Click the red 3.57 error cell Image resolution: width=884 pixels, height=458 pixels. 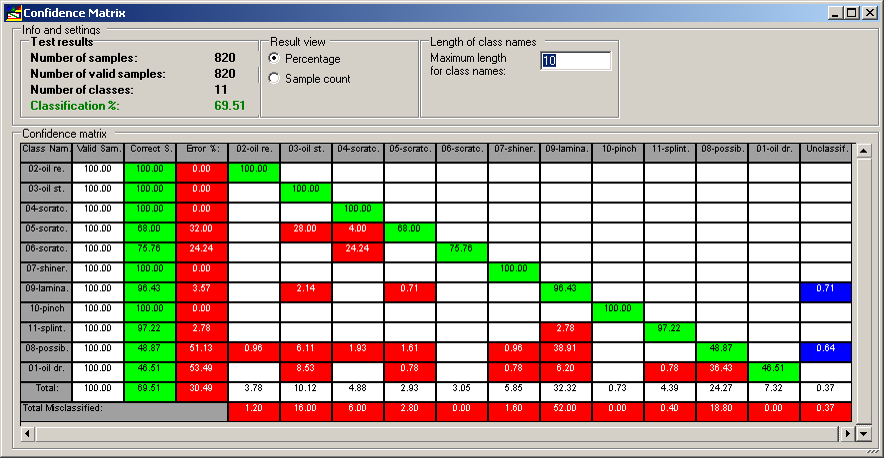click(202, 292)
